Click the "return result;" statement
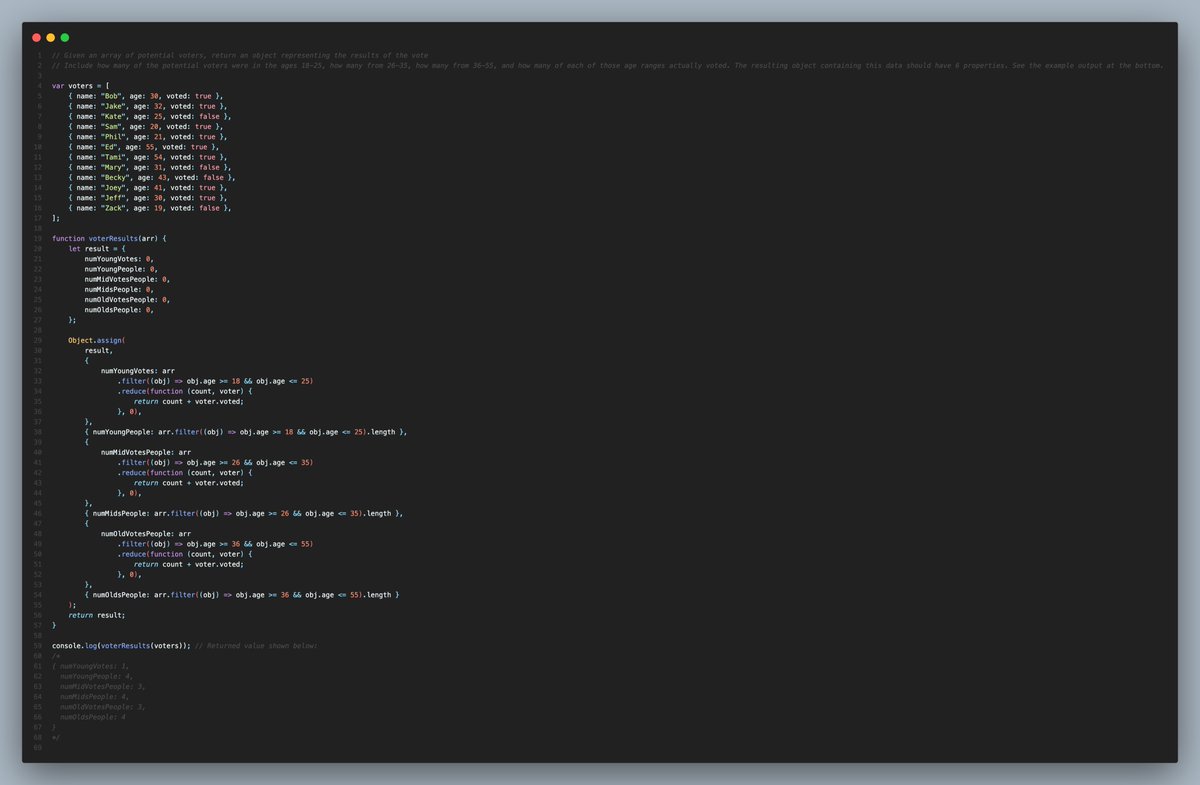This screenshot has width=1200, height=785. (x=96, y=614)
